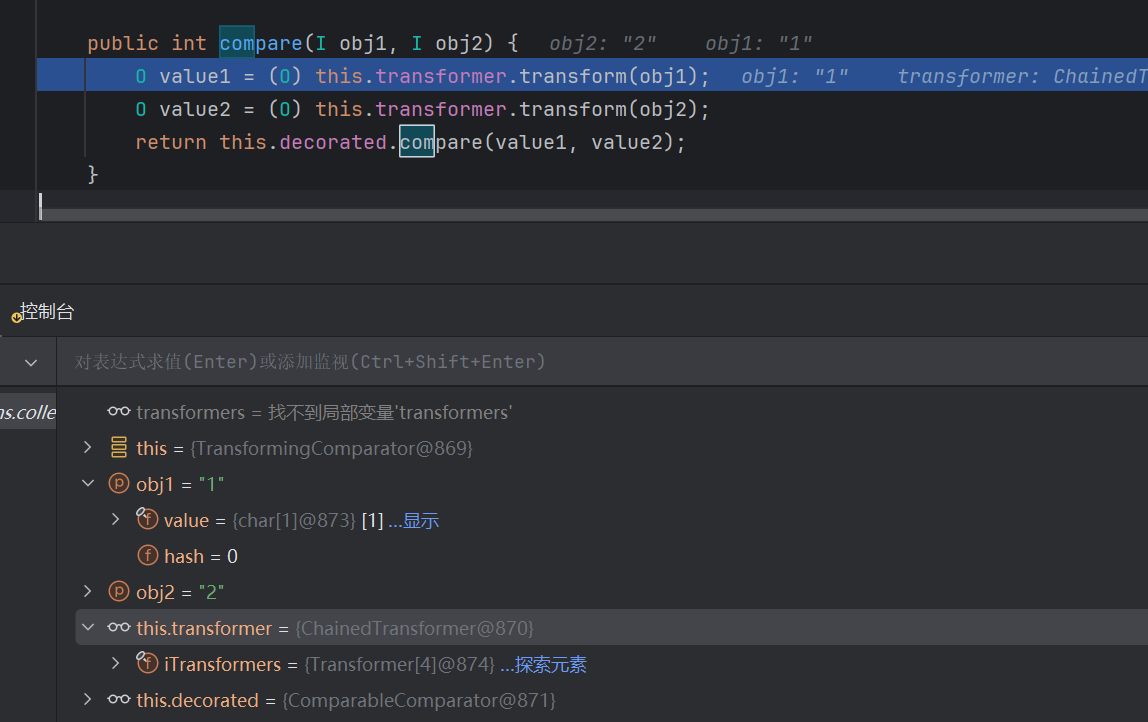The image size is (1148, 722).
Task: Expand the this.decorated ComparableComparator node
Action: pyautogui.click(x=88, y=700)
